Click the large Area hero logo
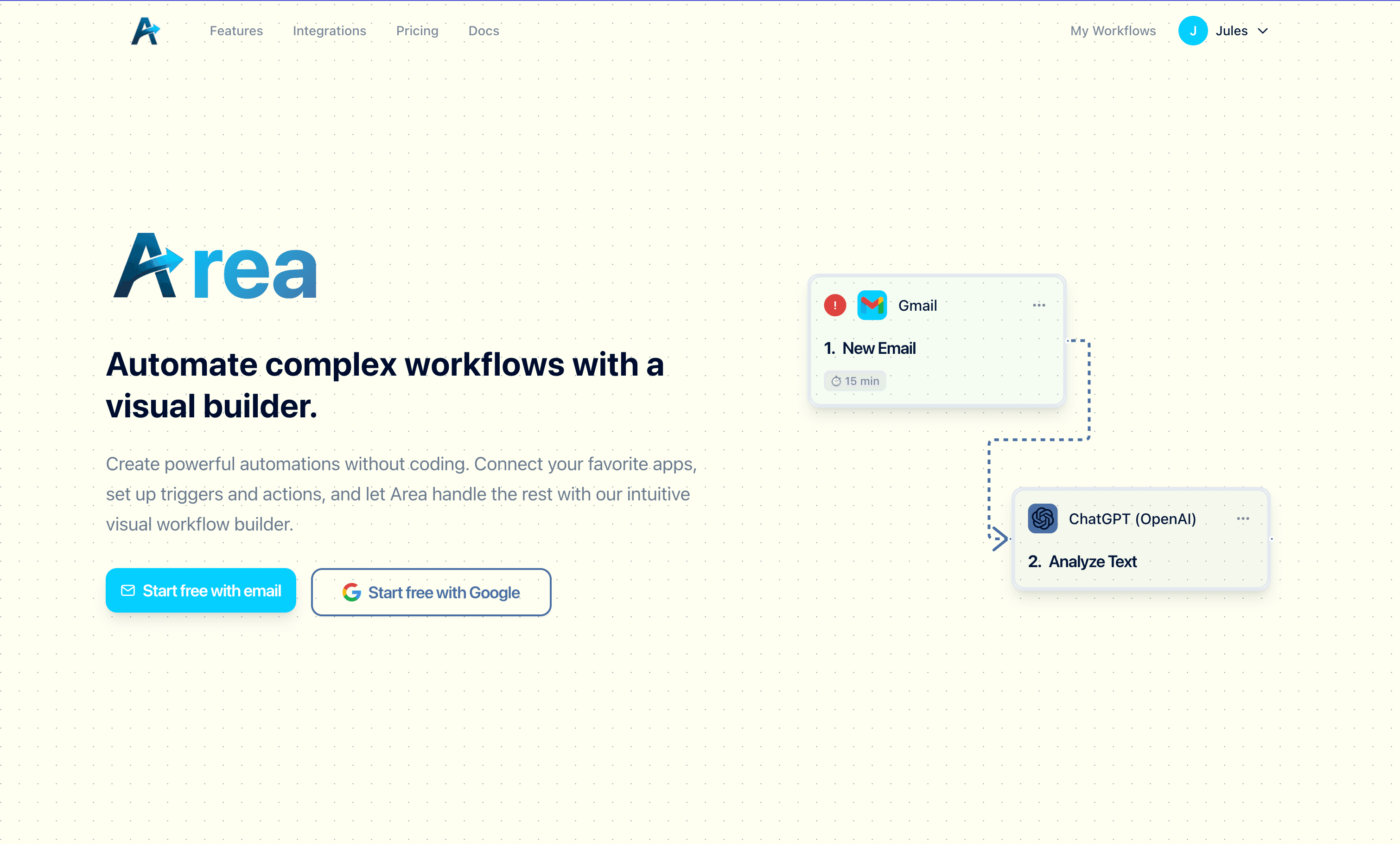Screen dimensions: 1400x844 (215, 266)
